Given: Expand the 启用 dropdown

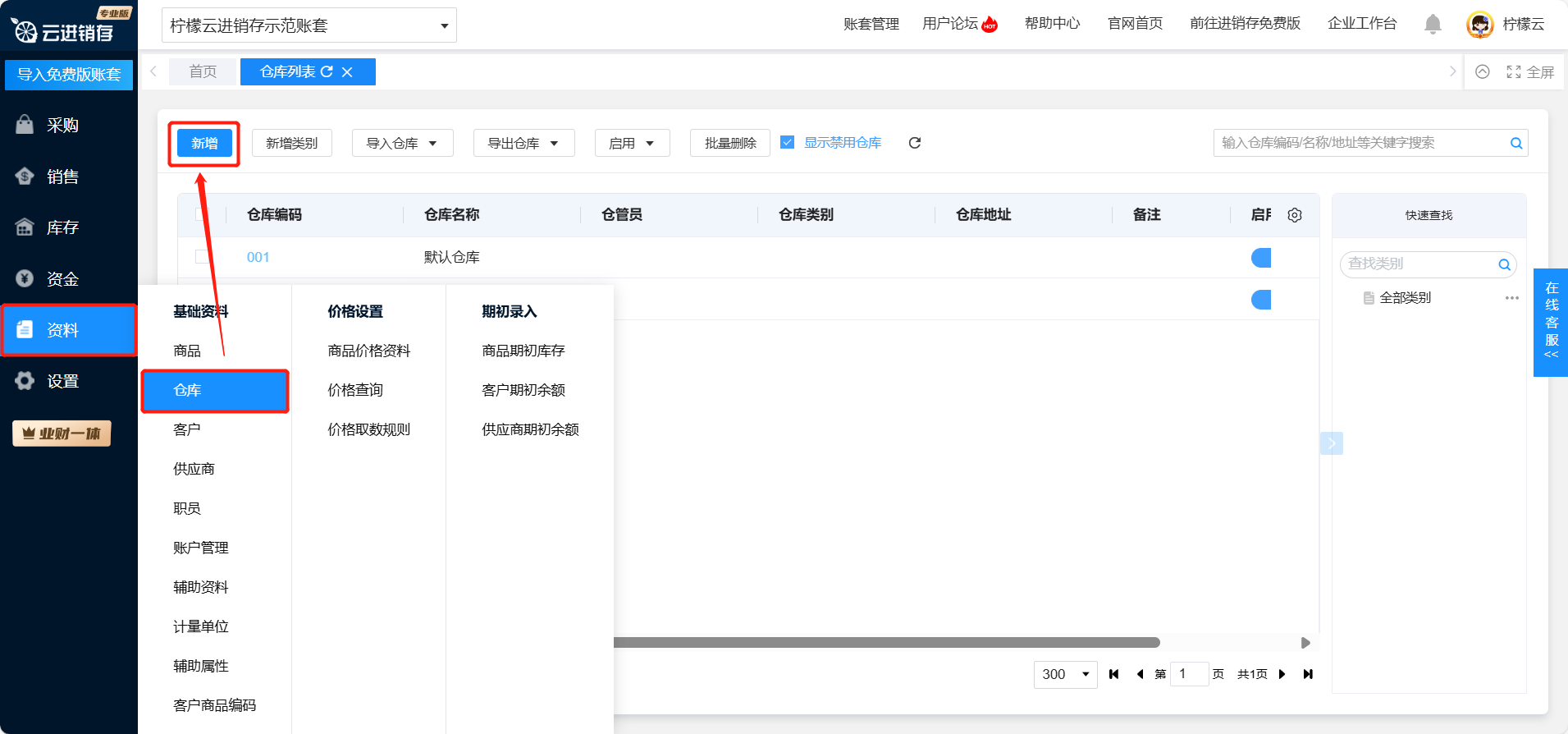Looking at the screenshot, I should tap(632, 143).
